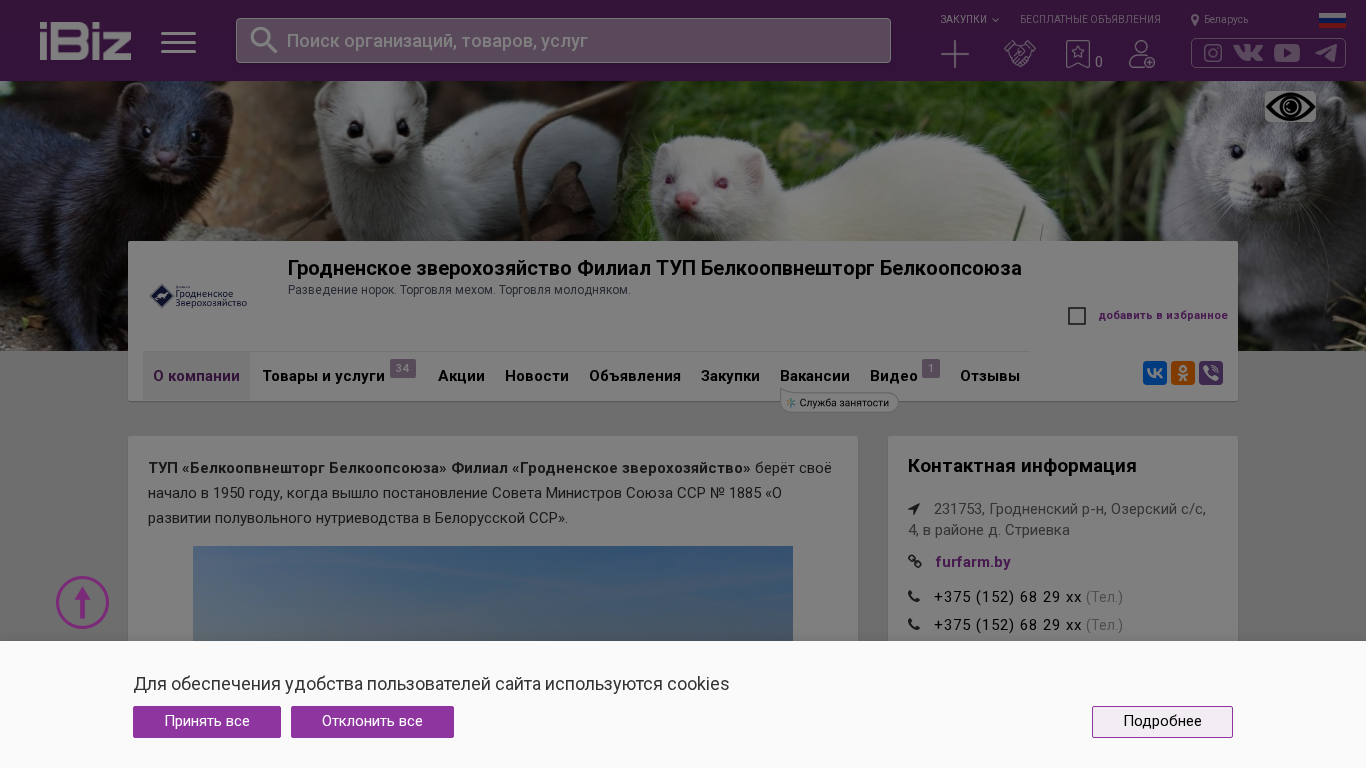Screen dimensions: 1366x768
Task: Accept all cookies with Принять все
Action: click(207, 722)
